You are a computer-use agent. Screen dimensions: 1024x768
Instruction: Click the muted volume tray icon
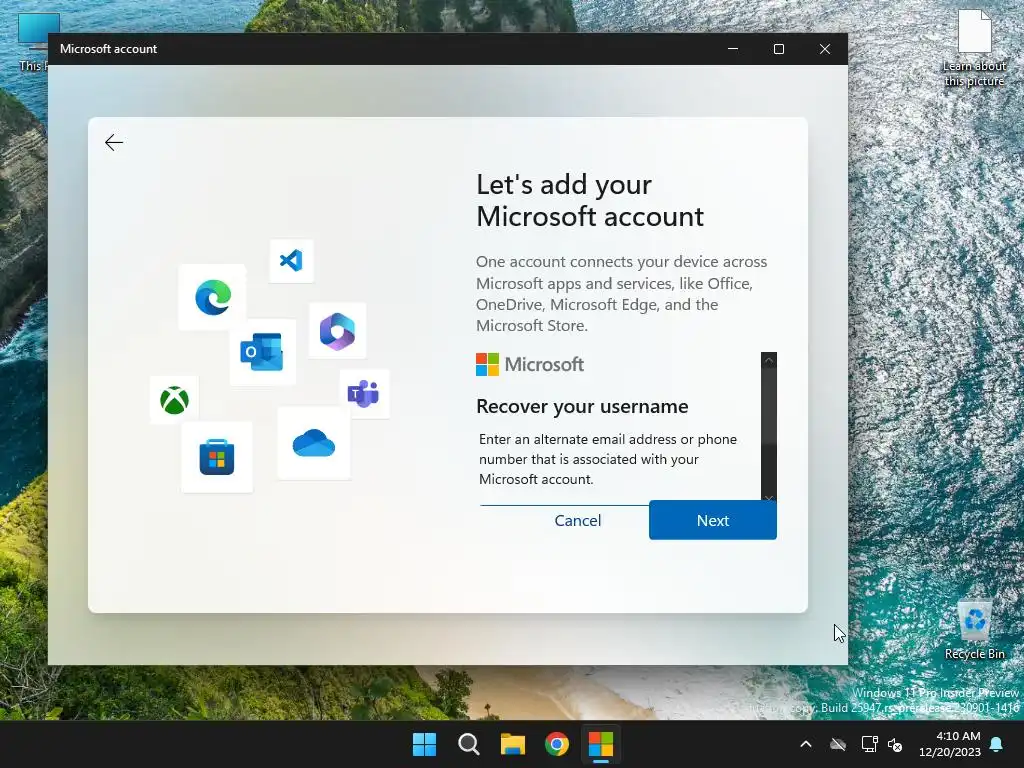(x=895, y=744)
